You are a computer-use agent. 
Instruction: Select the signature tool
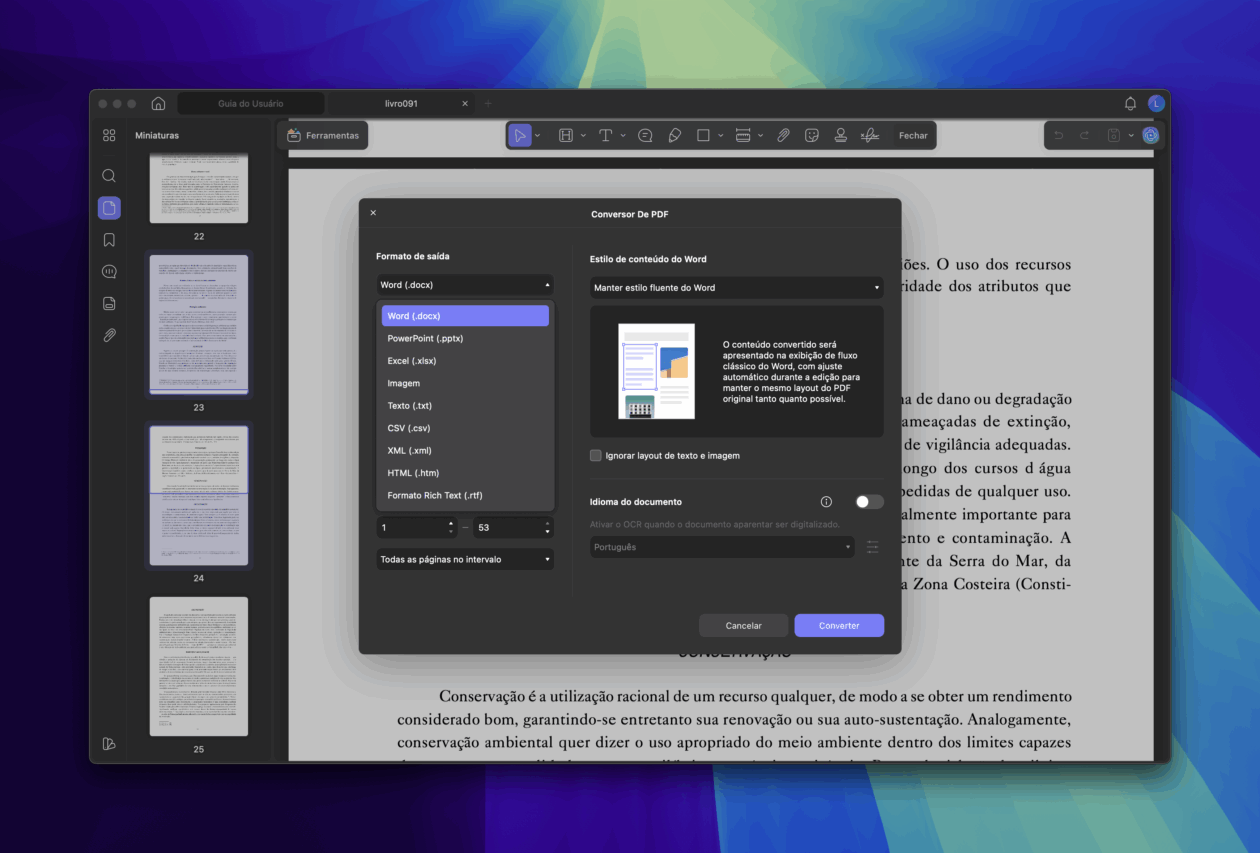coord(870,135)
